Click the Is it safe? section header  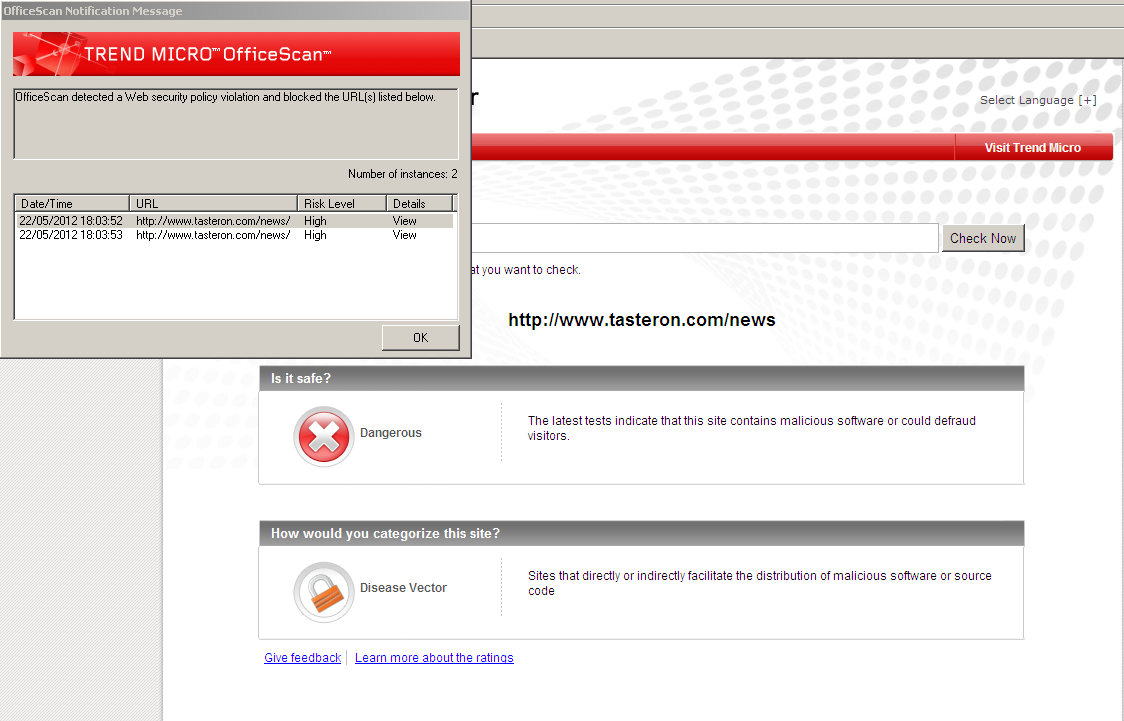tap(642, 378)
